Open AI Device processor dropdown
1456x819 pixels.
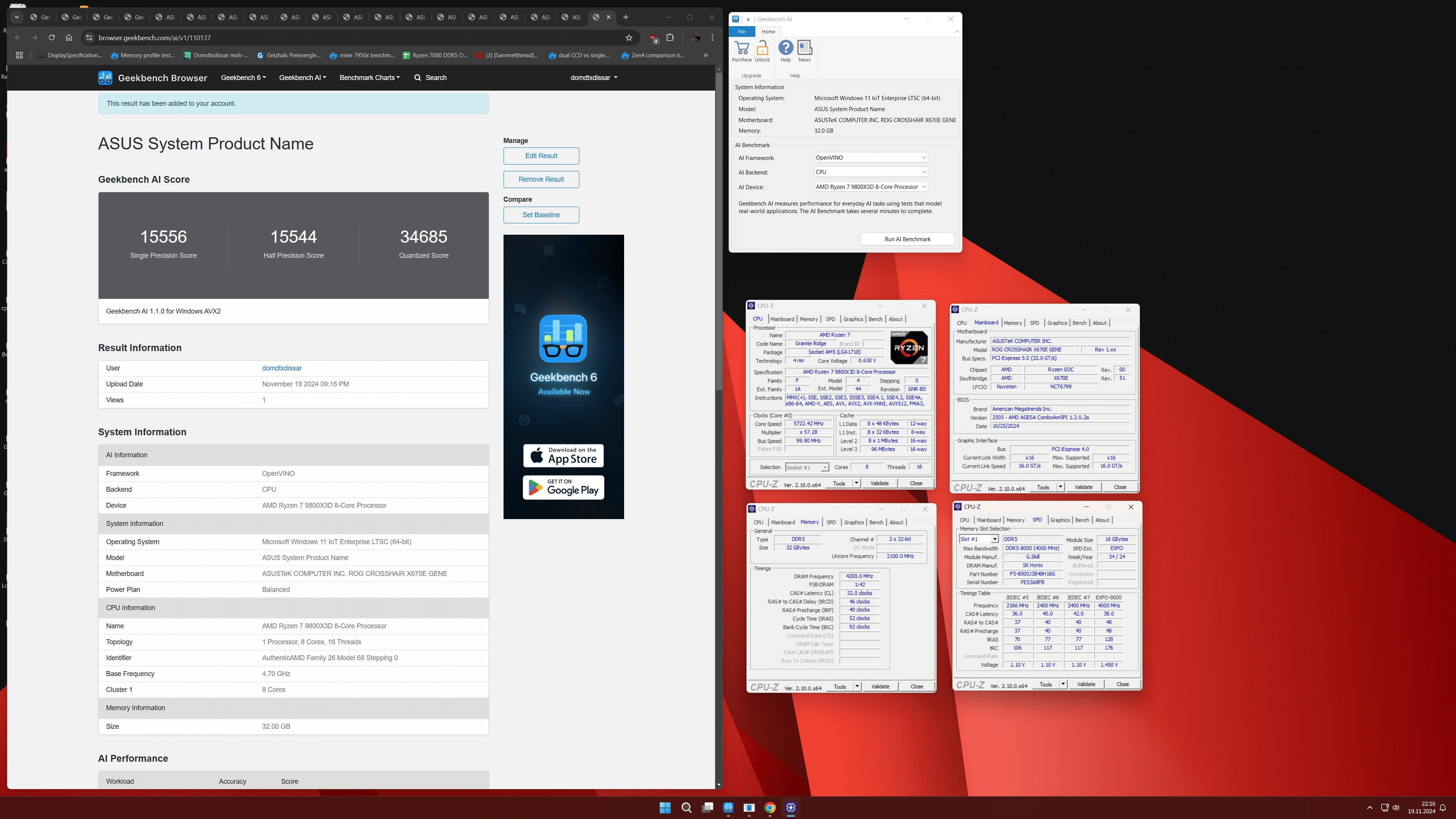click(x=871, y=187)
